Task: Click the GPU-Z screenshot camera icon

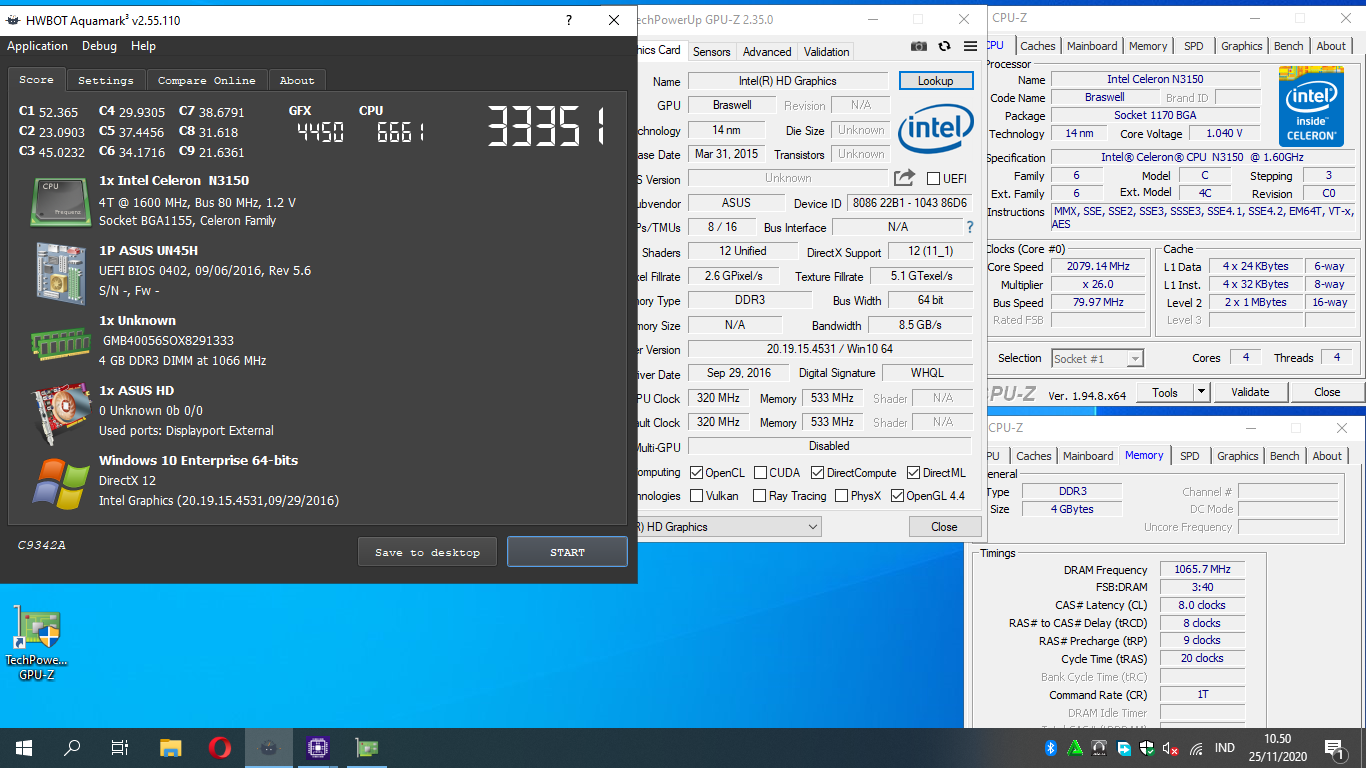Action: pyautogui.click(x=919, y=46)
